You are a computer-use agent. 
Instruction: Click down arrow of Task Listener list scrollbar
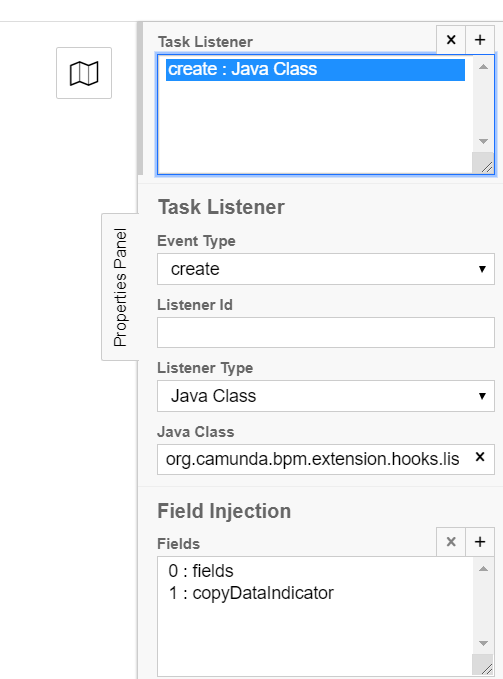tap(483, 141)
